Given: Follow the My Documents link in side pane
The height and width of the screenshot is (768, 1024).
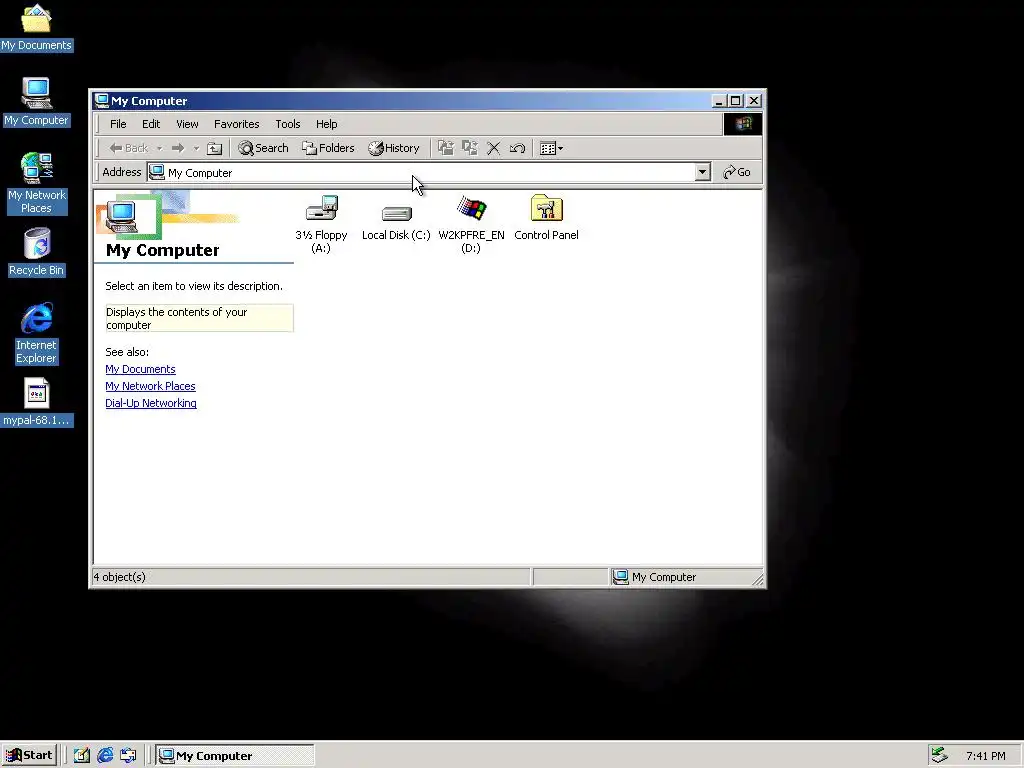Looking at the screenshot, I should pos(140,369).
